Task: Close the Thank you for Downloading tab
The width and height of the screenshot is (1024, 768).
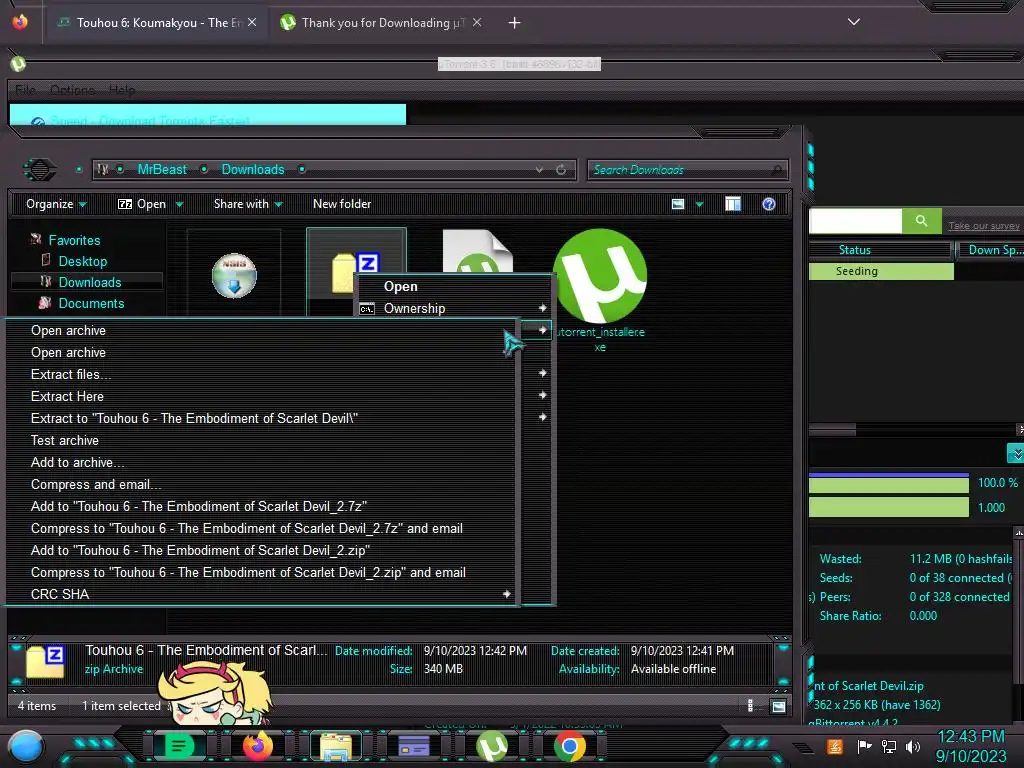Action: coord(477,22)
